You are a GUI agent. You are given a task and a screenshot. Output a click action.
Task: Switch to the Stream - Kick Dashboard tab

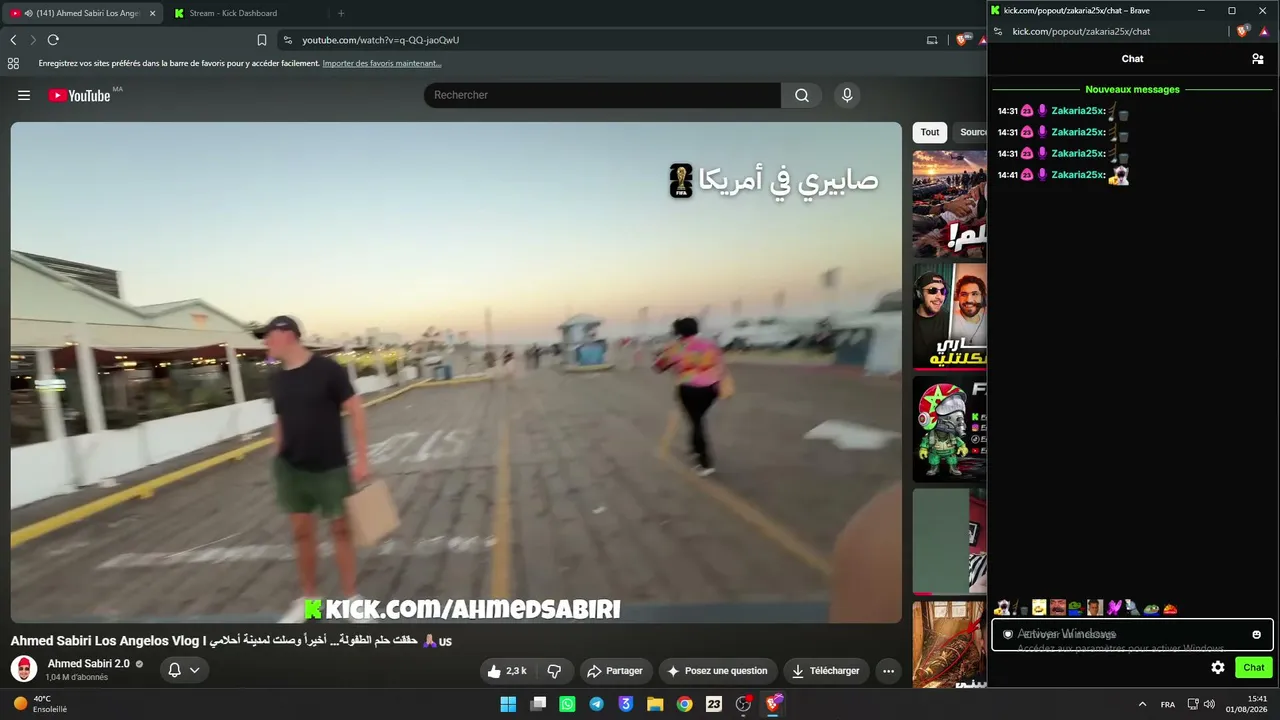coord(245,13)
